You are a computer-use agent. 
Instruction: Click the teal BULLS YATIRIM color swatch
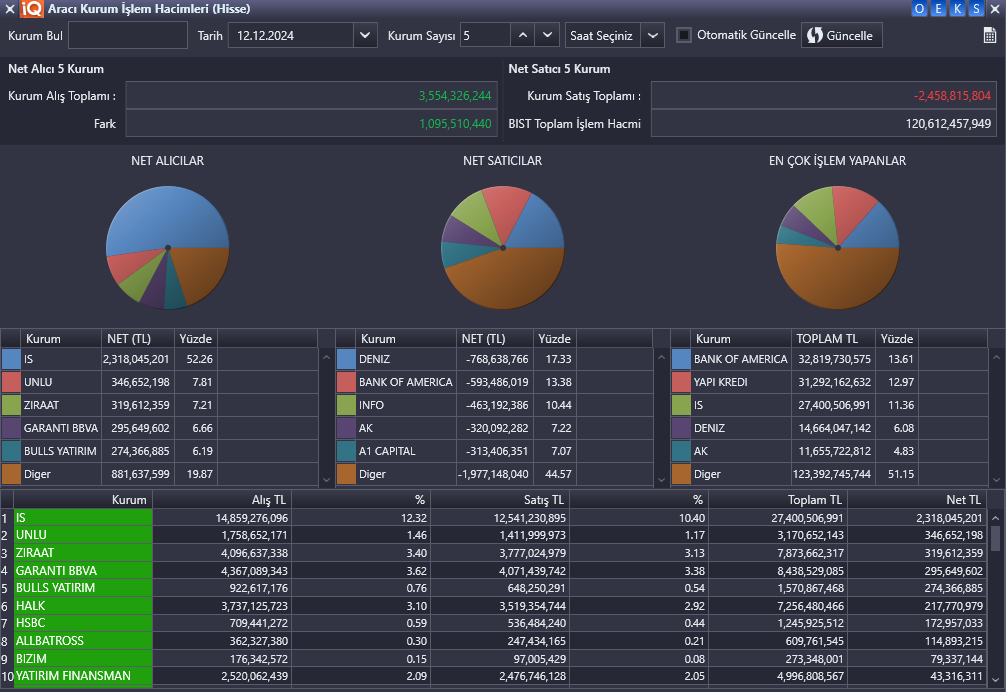[12, 451]
